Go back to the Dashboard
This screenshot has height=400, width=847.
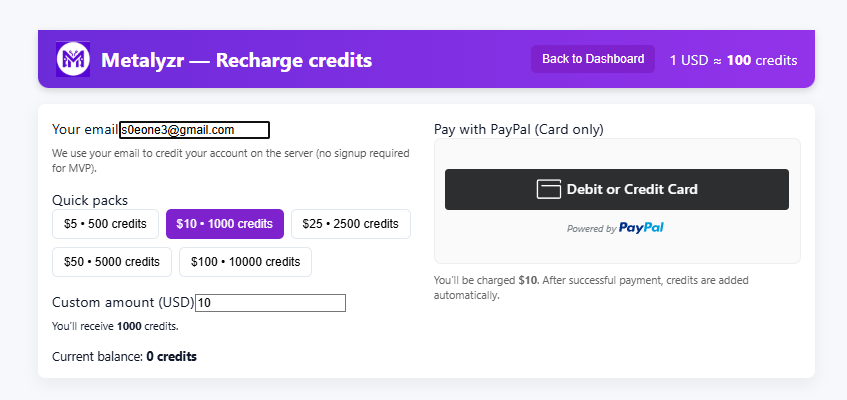593,59
